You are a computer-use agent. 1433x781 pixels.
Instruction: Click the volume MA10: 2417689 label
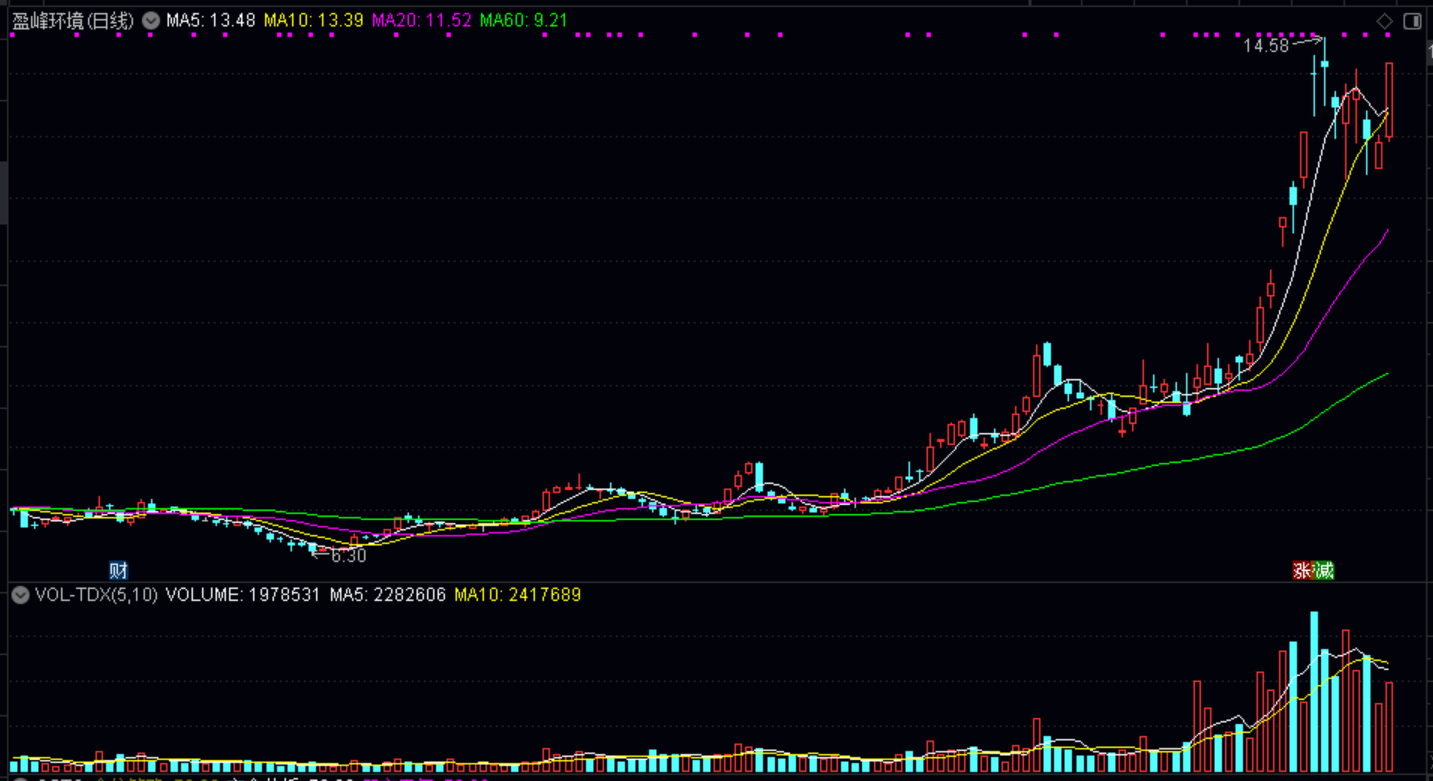517,595
